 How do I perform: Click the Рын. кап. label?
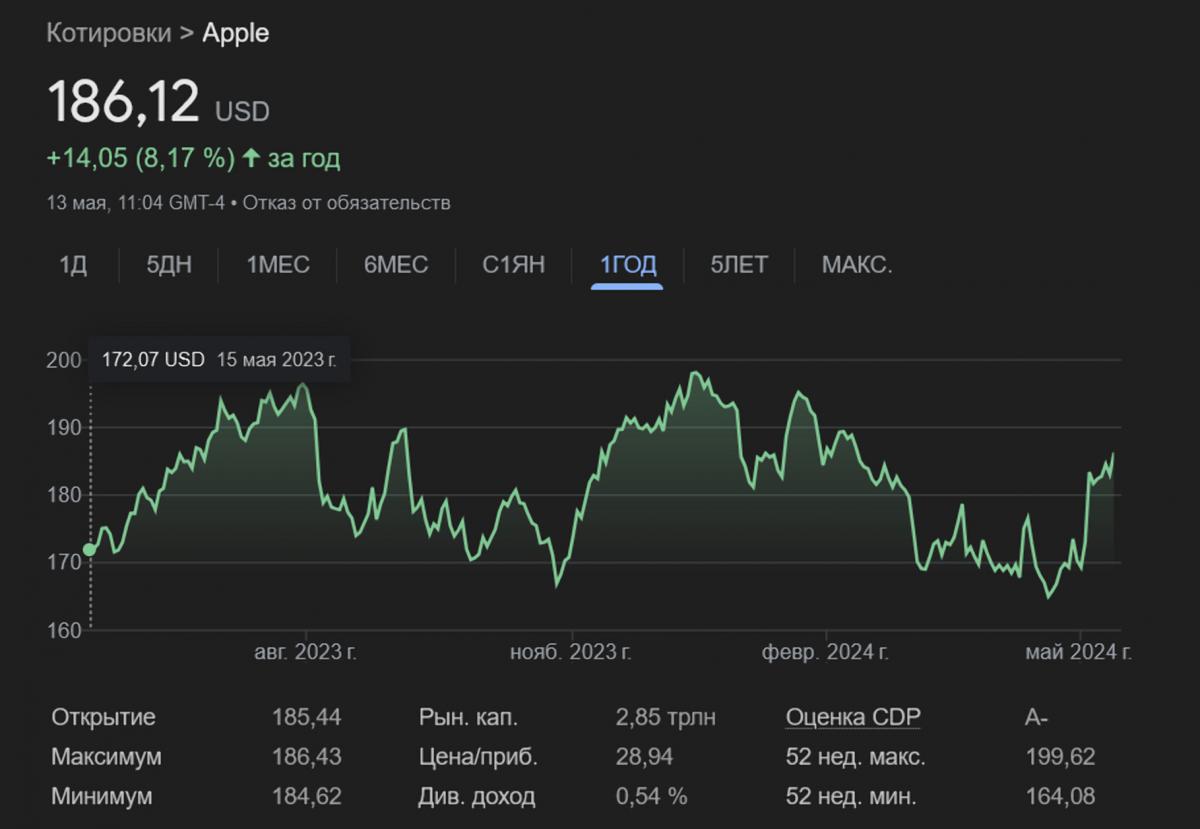(469, 717)
